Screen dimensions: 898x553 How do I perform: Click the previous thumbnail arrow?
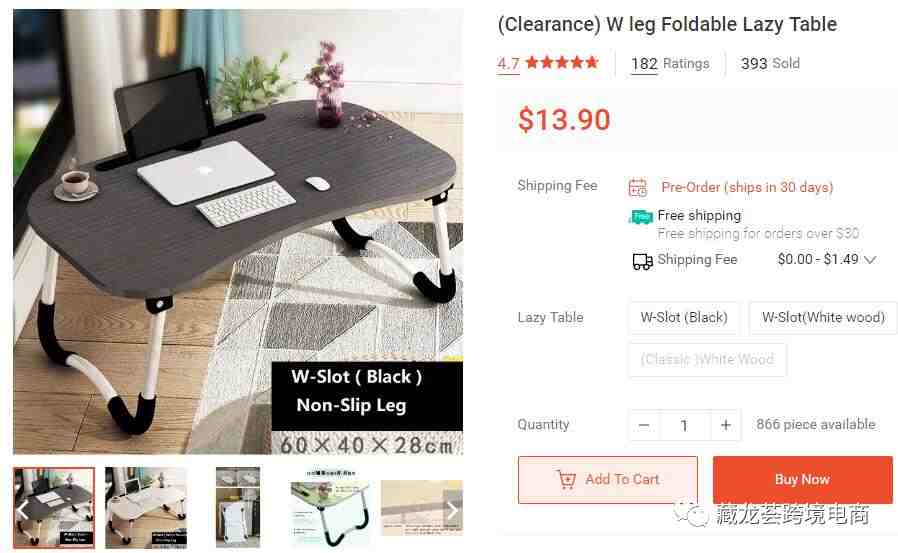pos(22,508)
